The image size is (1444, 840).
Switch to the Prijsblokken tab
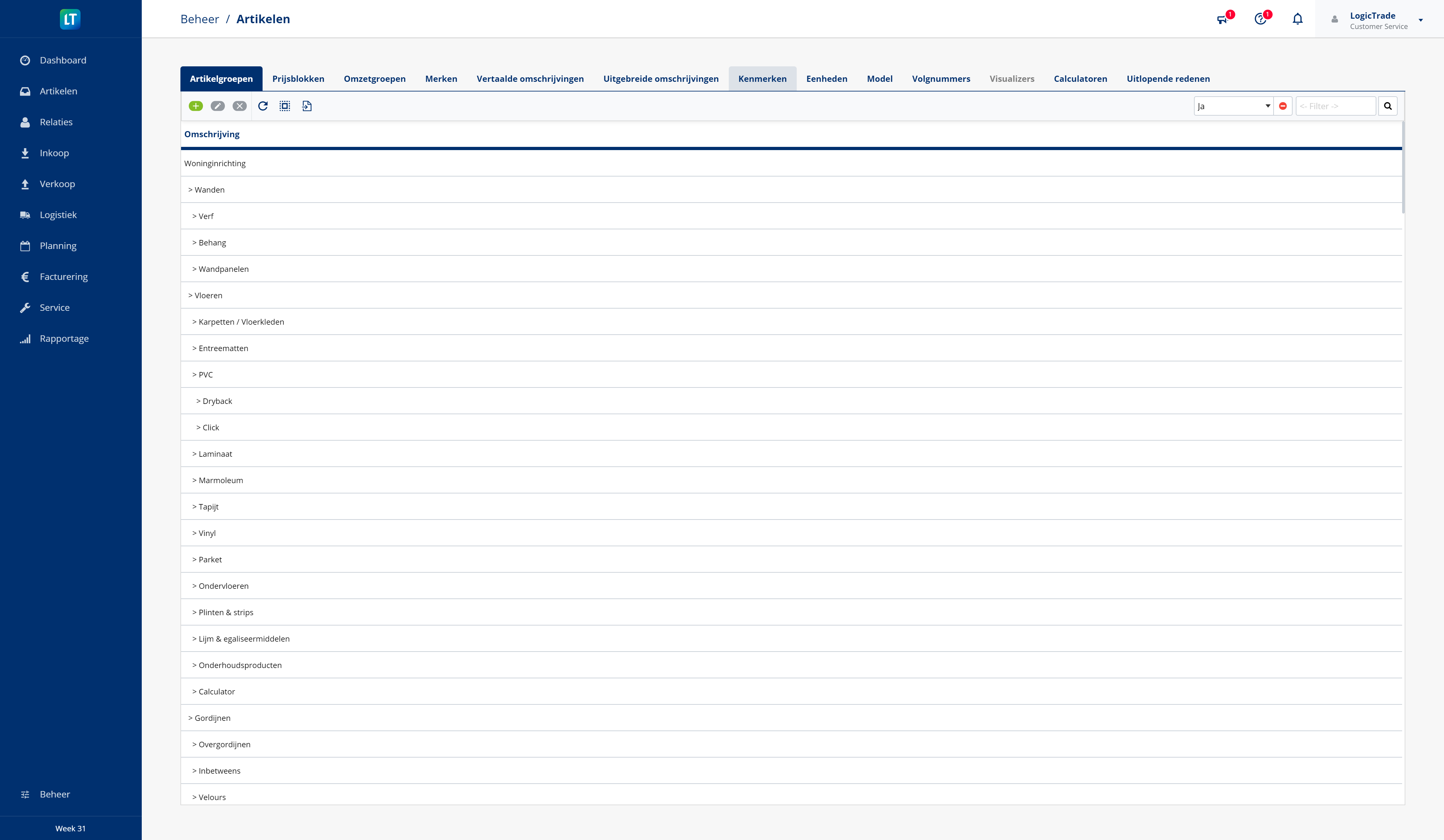298,79
